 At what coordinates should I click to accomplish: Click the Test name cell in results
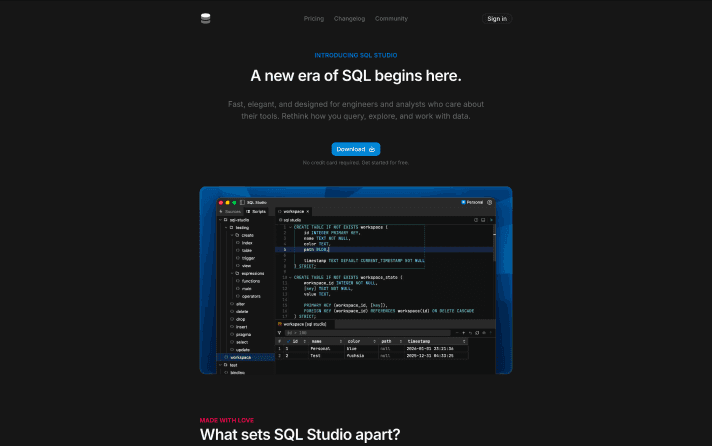pos(326,356)
